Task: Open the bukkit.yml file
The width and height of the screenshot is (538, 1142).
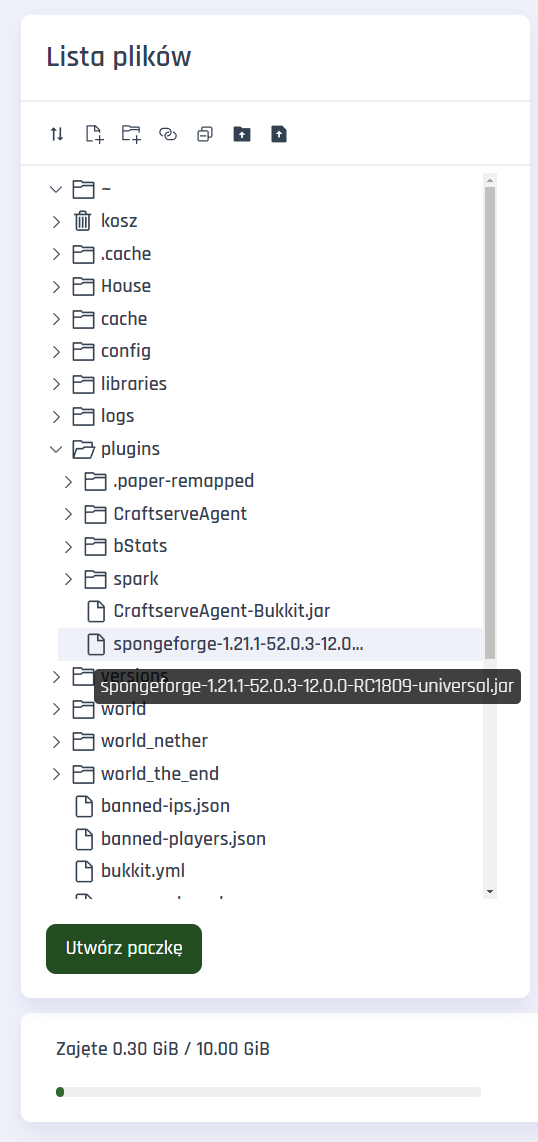Action: point(143,870)
